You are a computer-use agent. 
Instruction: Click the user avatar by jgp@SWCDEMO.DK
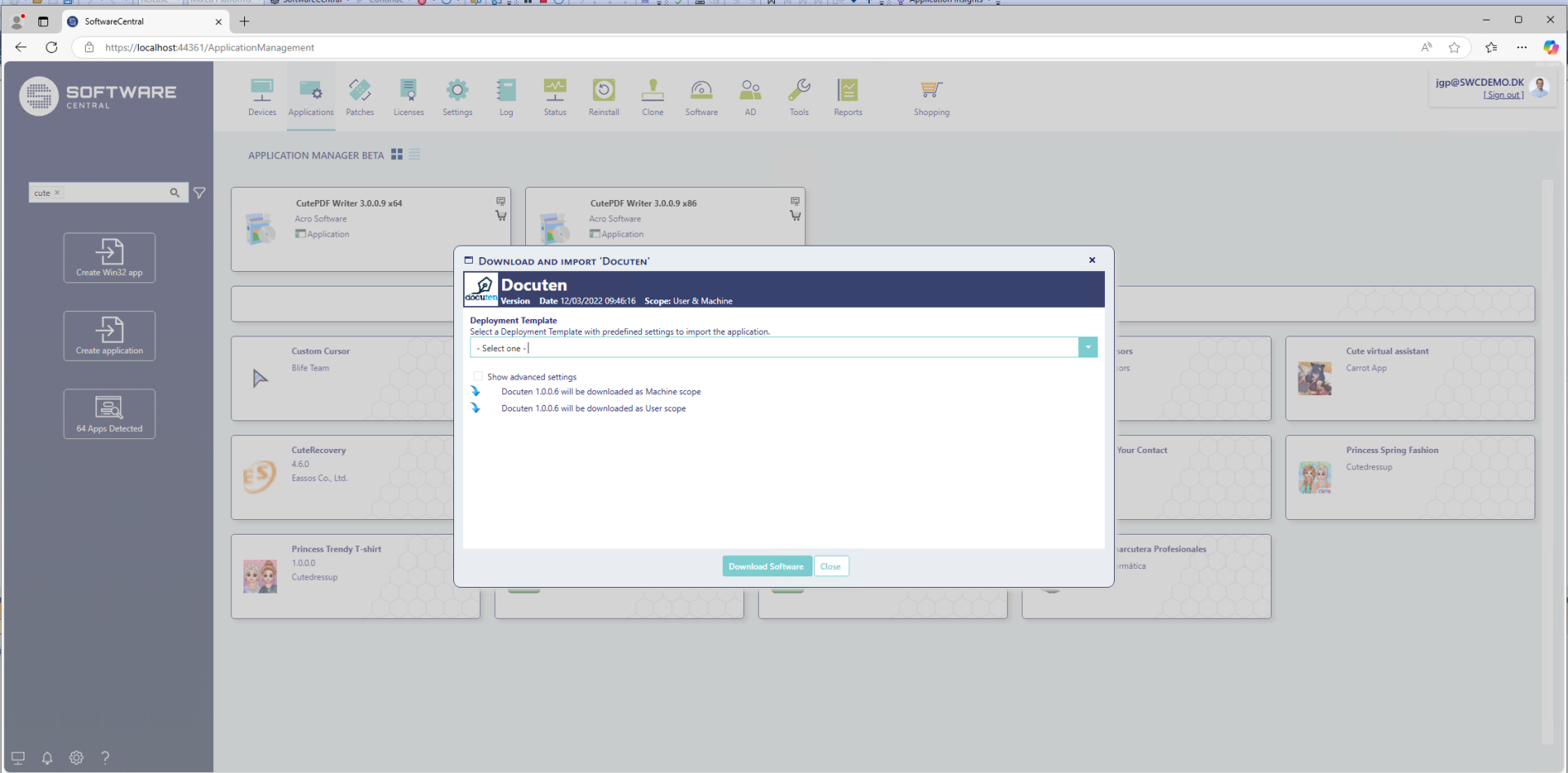point(1540,87)
